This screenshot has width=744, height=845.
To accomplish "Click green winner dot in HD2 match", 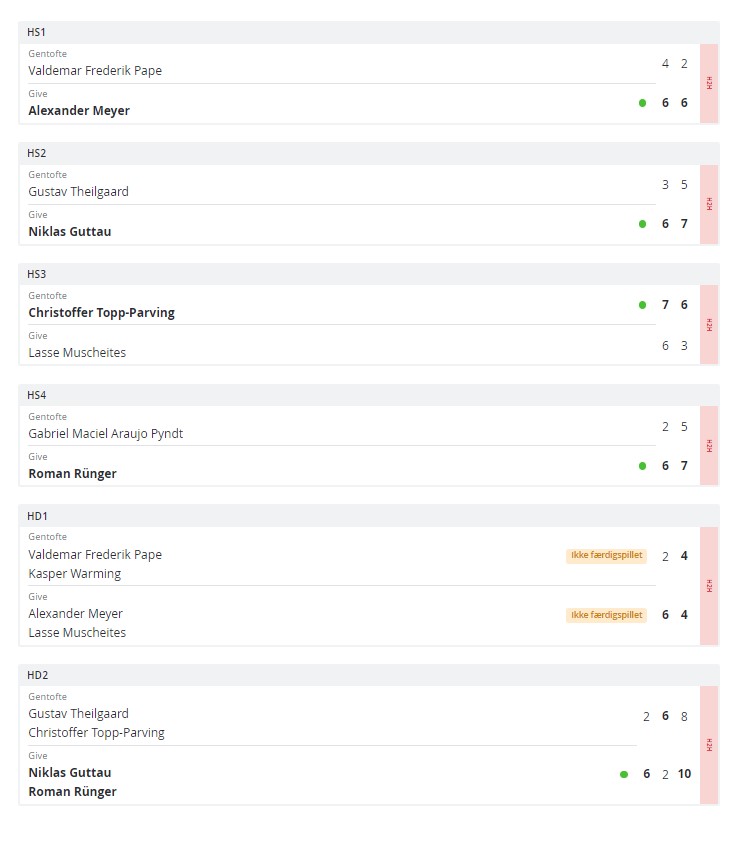I will click(624, 774).
